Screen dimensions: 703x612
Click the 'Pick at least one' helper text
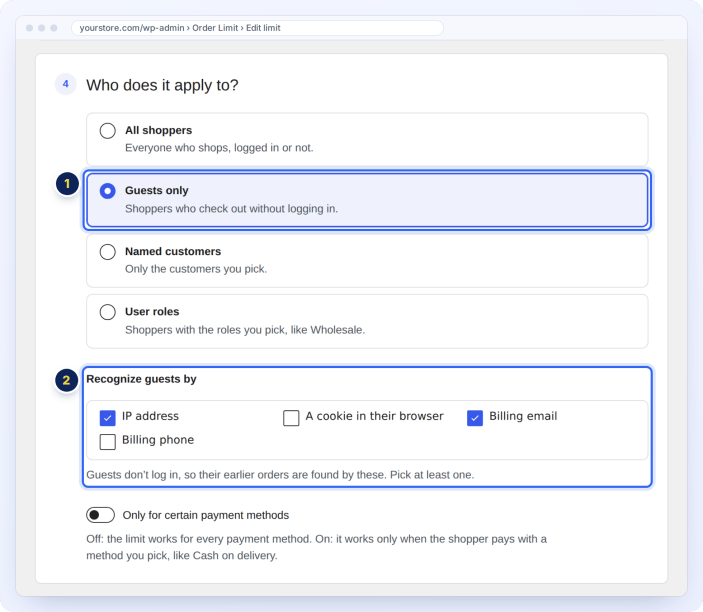tap(280, 475)
